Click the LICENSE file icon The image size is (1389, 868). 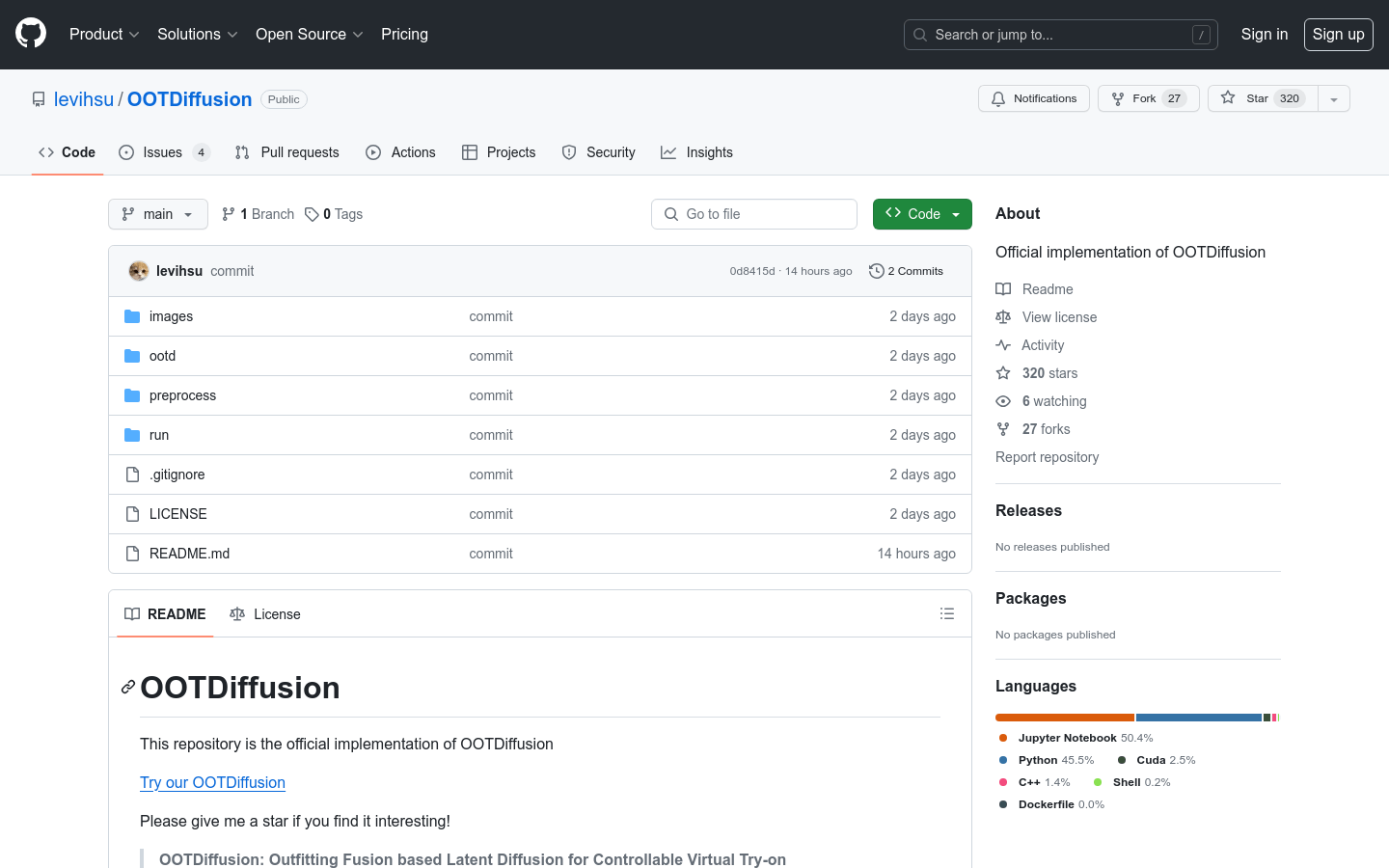[132, 514]
